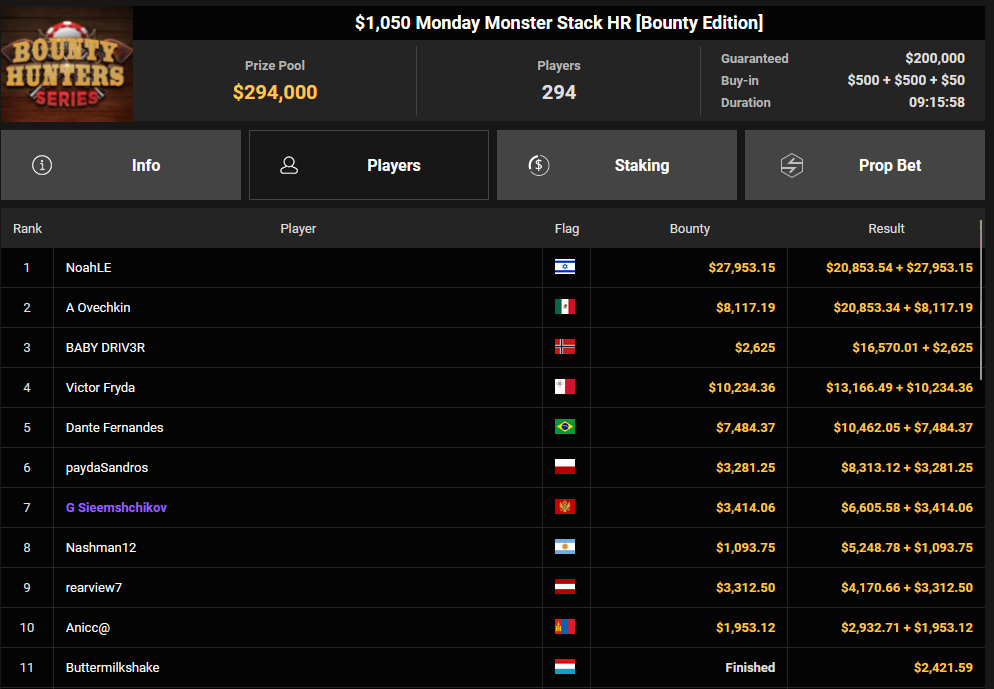Click the Result column header

pyautogui.click(x=886, y=229)
